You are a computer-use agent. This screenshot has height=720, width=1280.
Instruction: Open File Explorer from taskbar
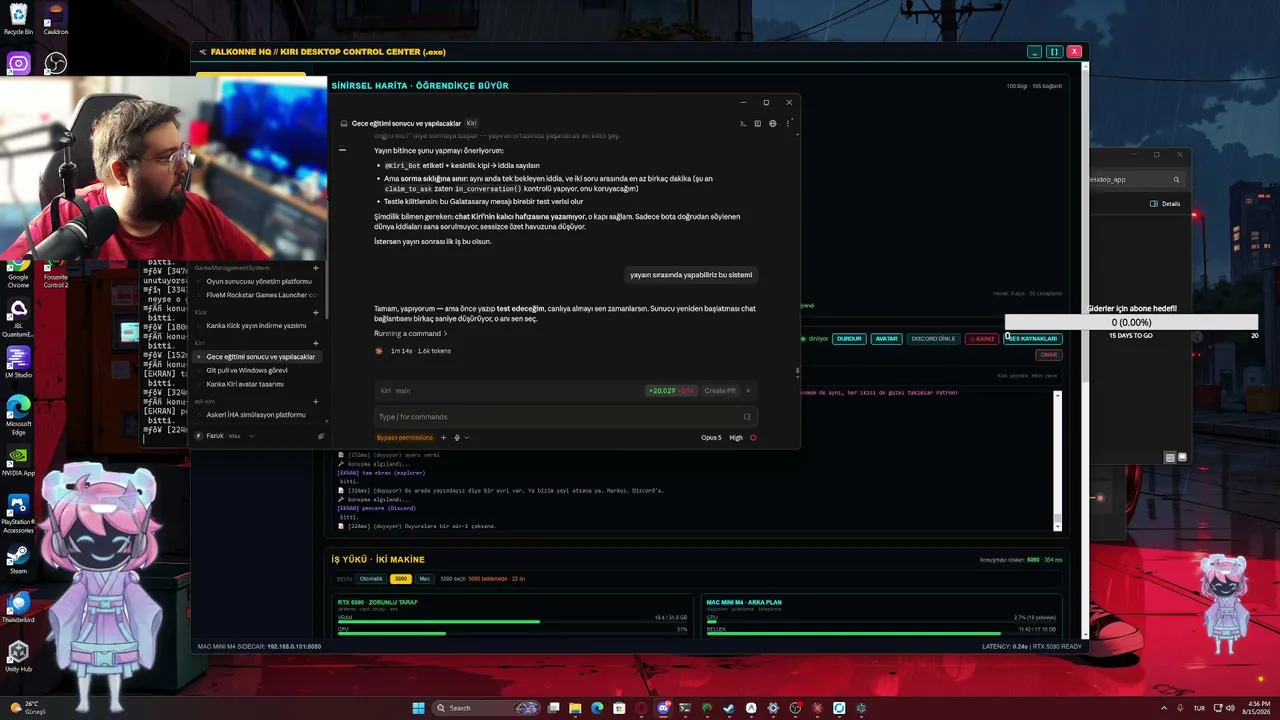coord(575,708)
